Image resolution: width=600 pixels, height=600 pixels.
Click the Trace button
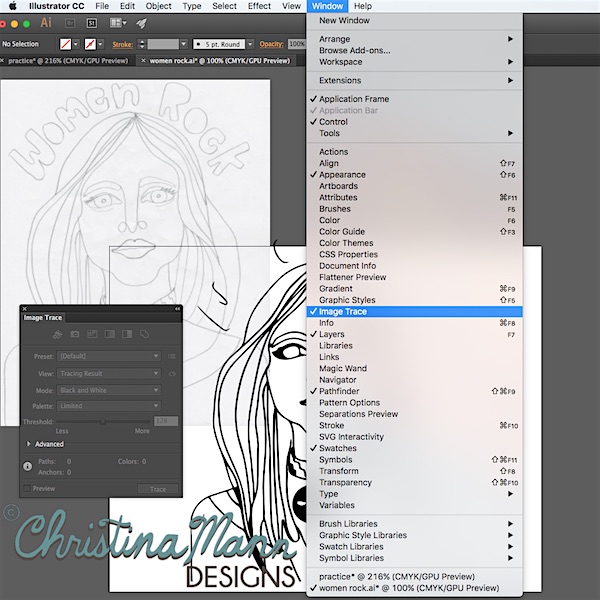[x=158, y=489]
